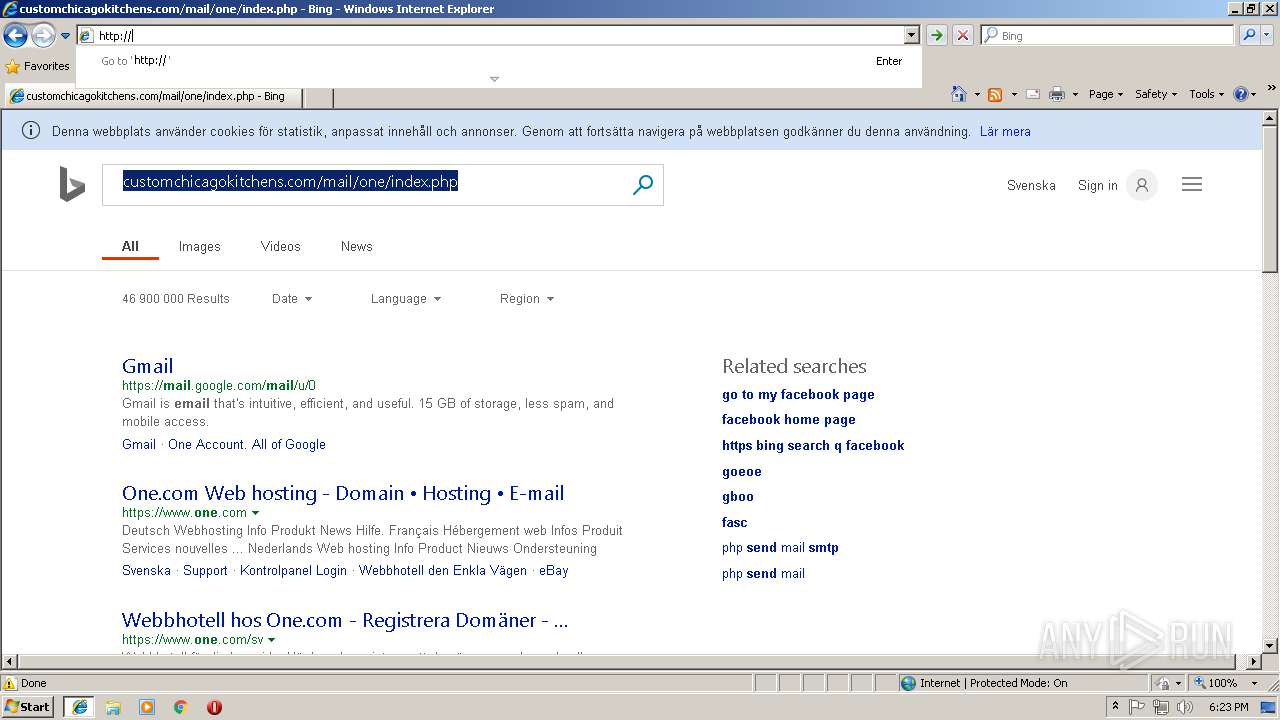Switch to the Videos tab

coord(280,246)
